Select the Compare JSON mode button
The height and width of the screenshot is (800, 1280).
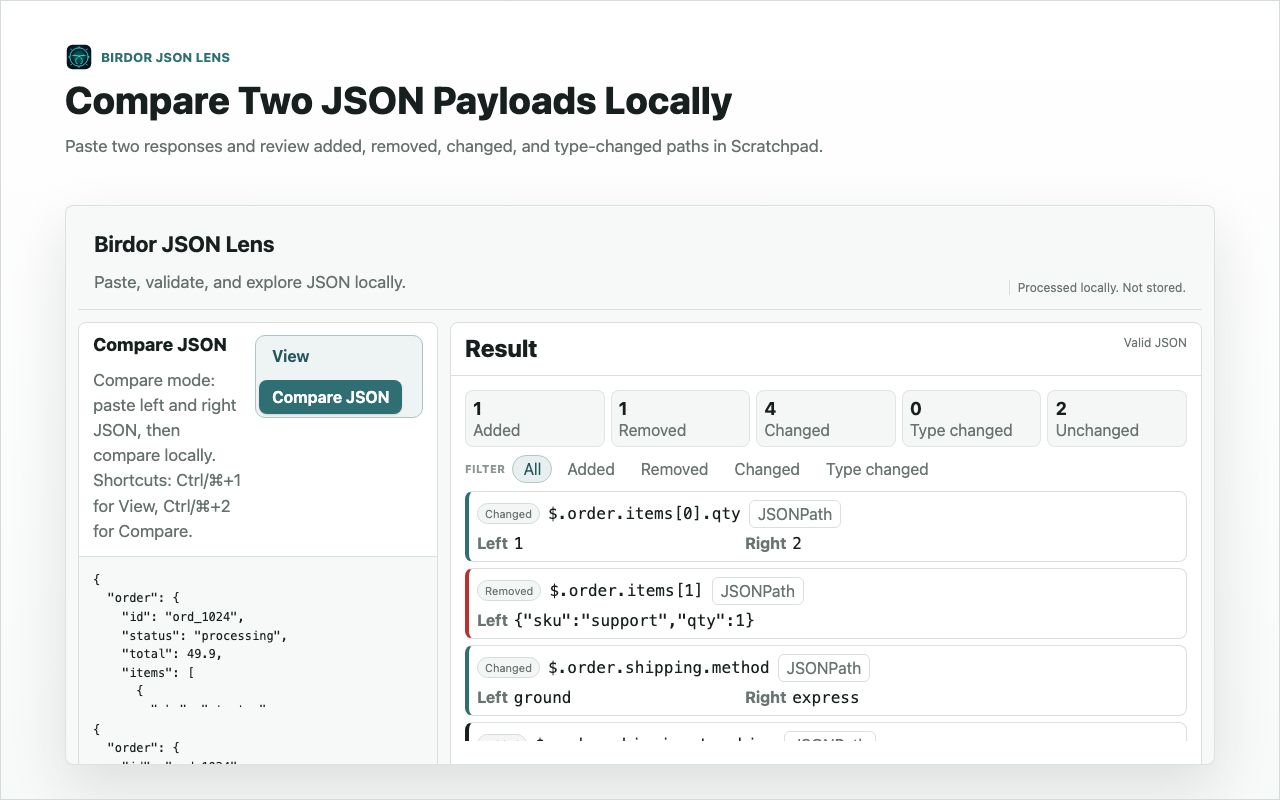coord(330,397)
